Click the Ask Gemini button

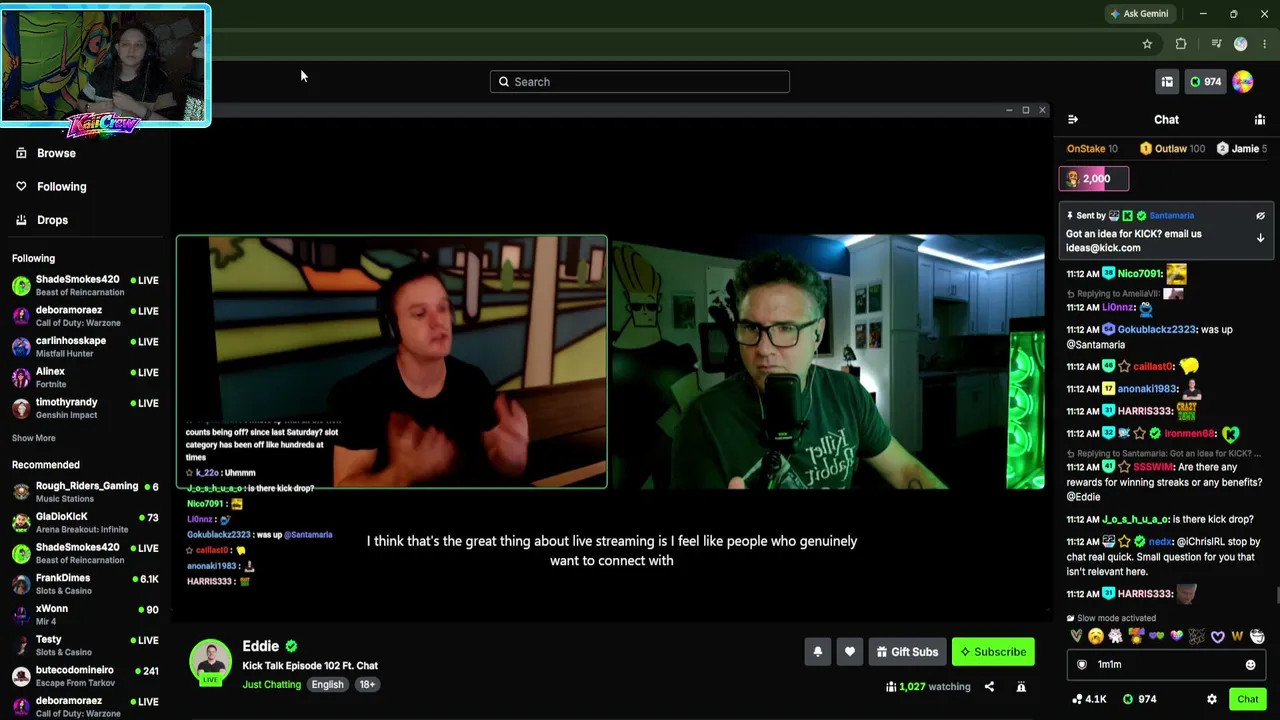(1139, 14)
